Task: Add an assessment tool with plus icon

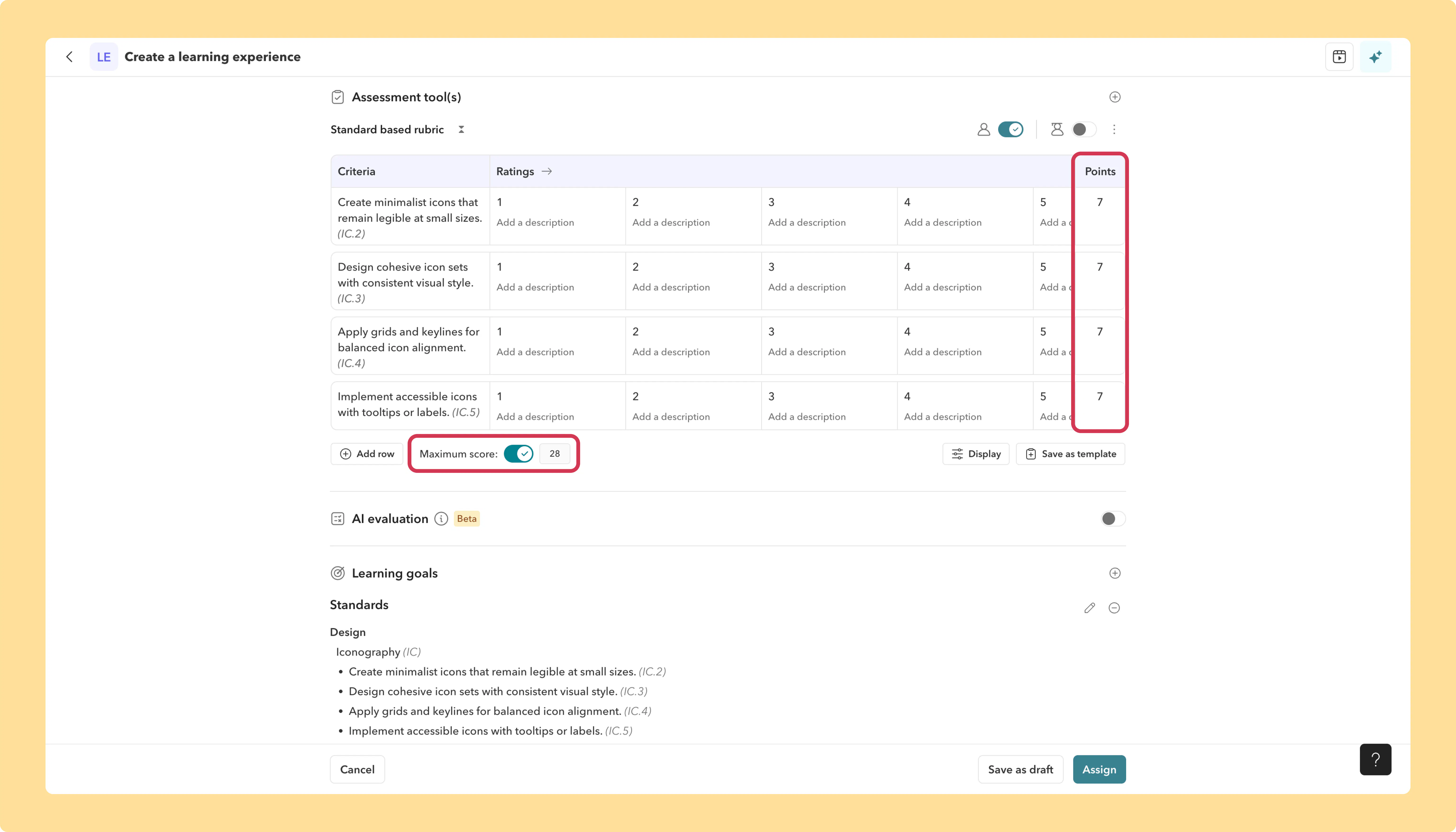Action: pyautogui.click(x=1114, y=97)
